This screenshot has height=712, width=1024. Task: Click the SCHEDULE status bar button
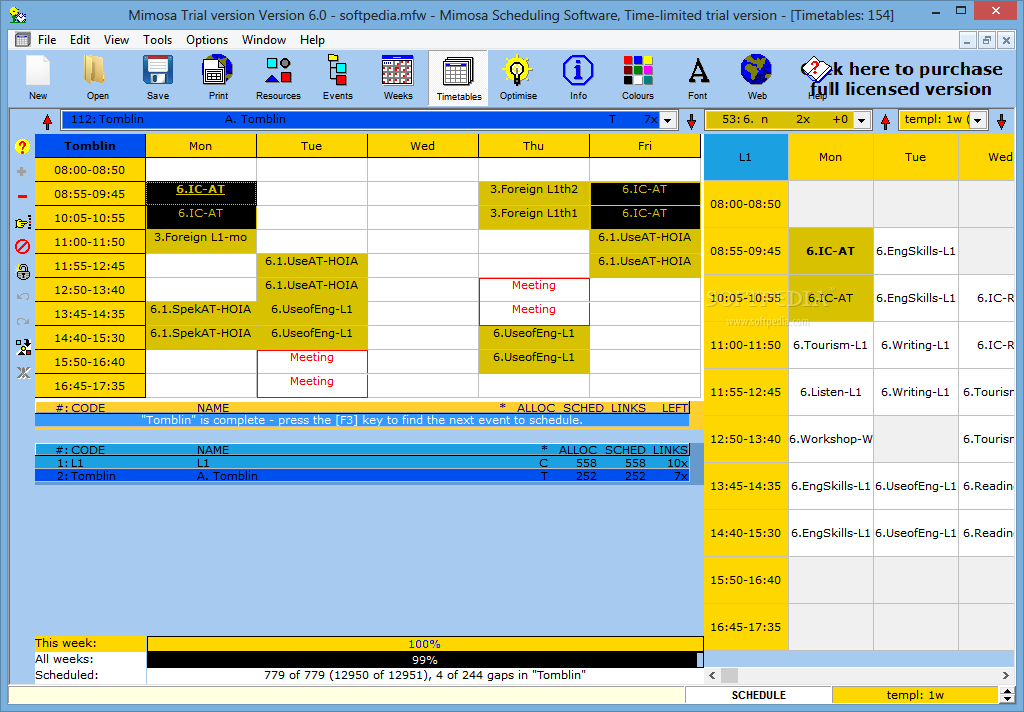(x=758, y=695)
